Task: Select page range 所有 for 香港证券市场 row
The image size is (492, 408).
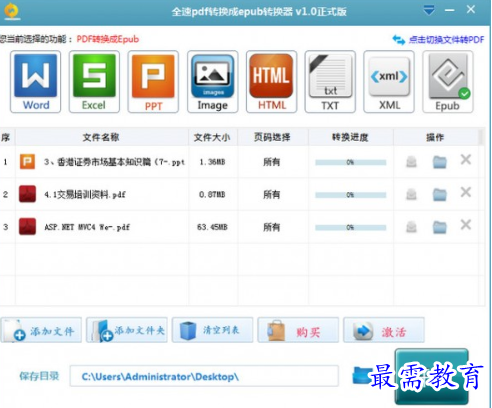Action: click(x=272, y=162)
